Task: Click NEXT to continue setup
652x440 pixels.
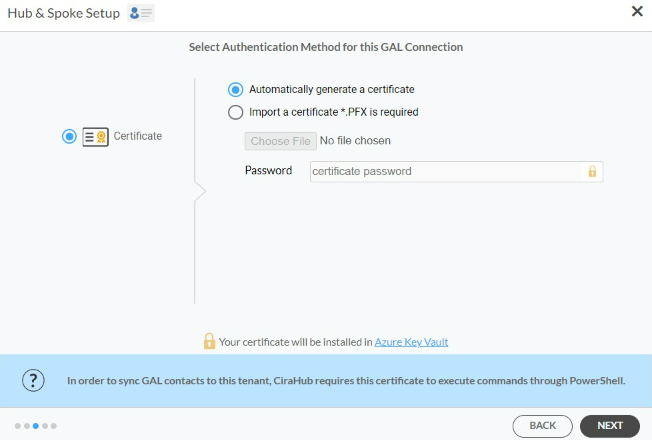Action: click(610, 425)
